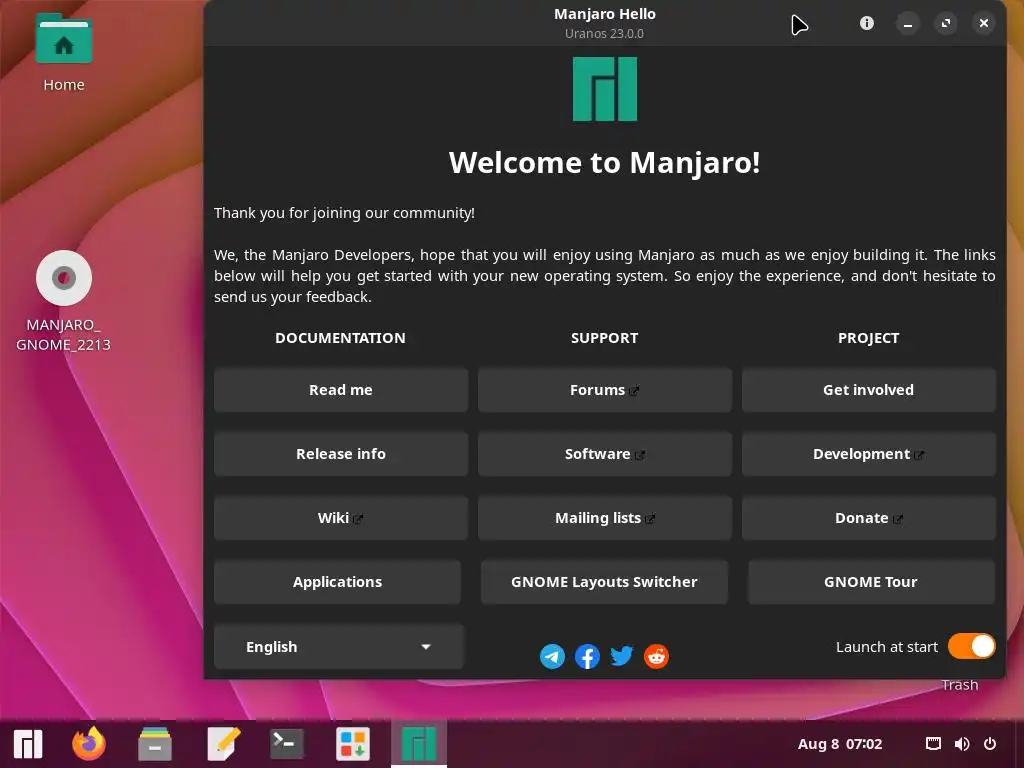Maximize the Manjaro Hello window

[946, 24]
